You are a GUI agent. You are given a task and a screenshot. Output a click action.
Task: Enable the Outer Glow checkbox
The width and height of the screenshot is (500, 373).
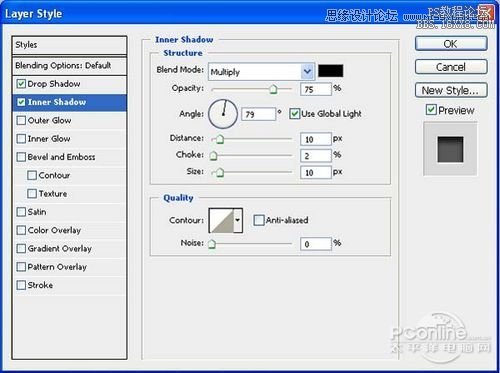[21, 120]
